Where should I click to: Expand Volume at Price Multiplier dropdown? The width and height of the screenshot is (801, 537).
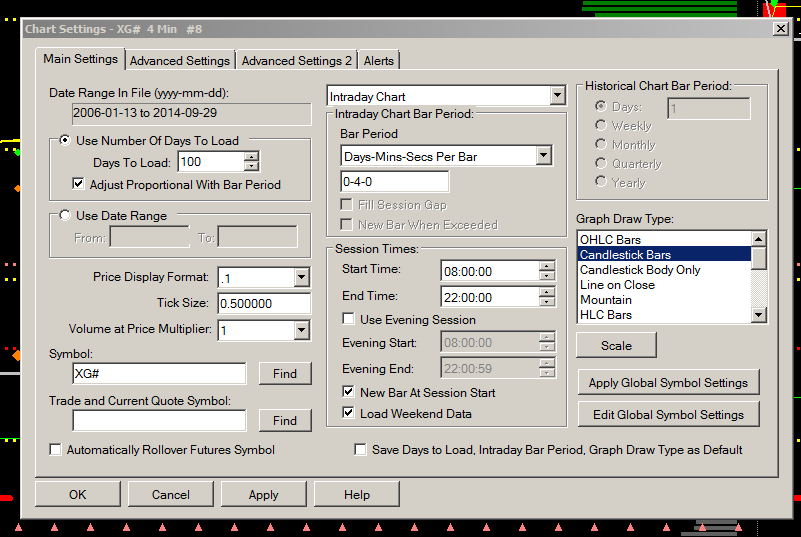click(301, 330)
